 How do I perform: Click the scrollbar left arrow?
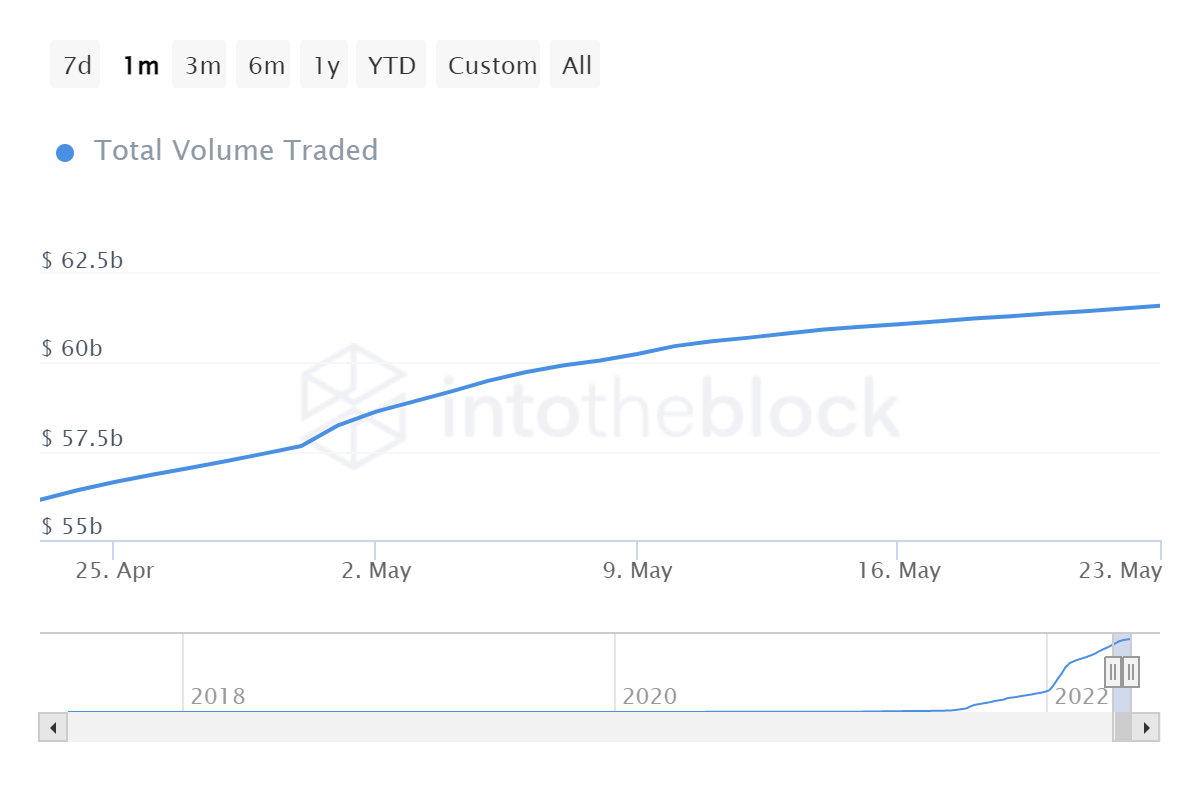click(53, 727)
